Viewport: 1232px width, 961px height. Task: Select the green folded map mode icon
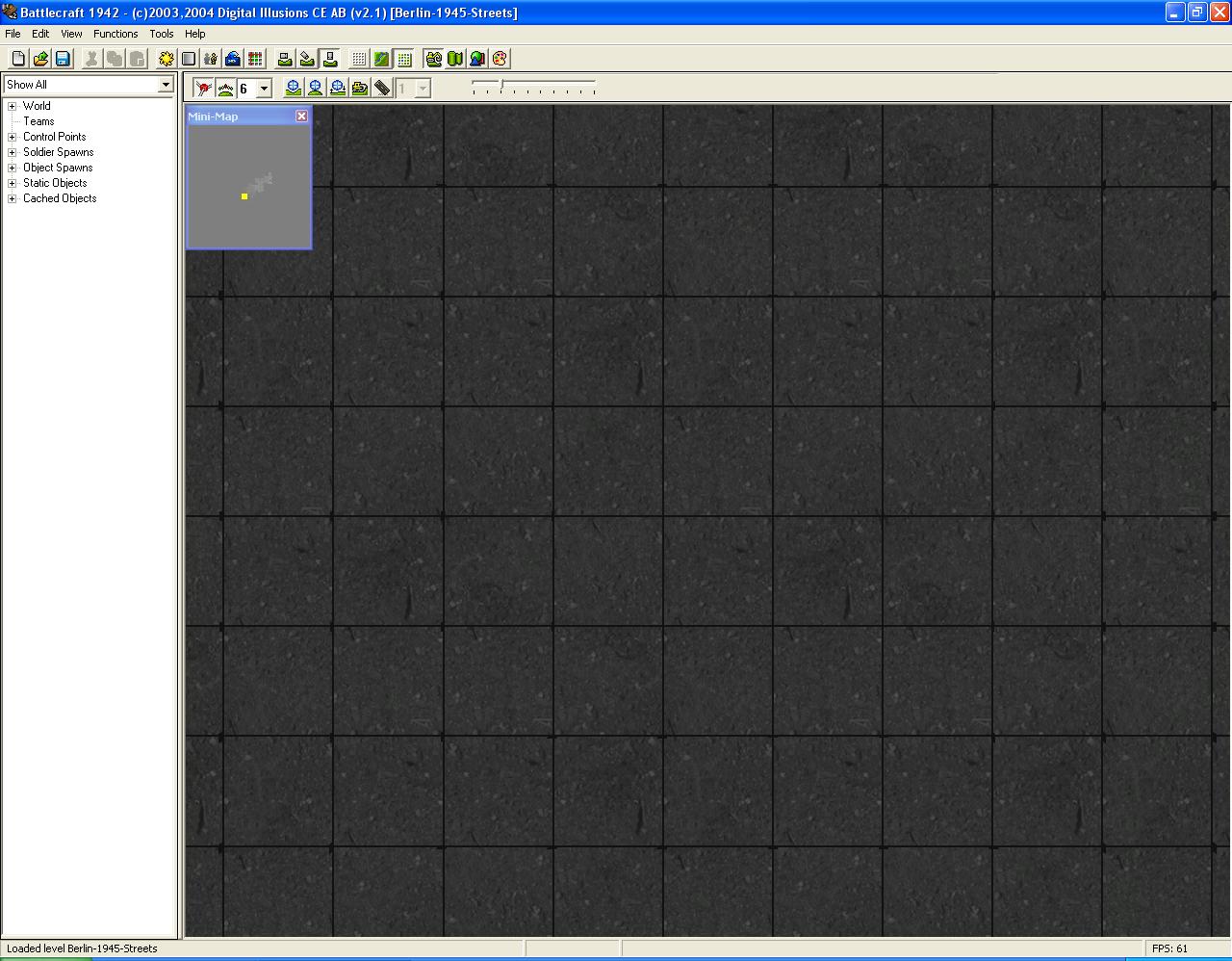point(455,59)
